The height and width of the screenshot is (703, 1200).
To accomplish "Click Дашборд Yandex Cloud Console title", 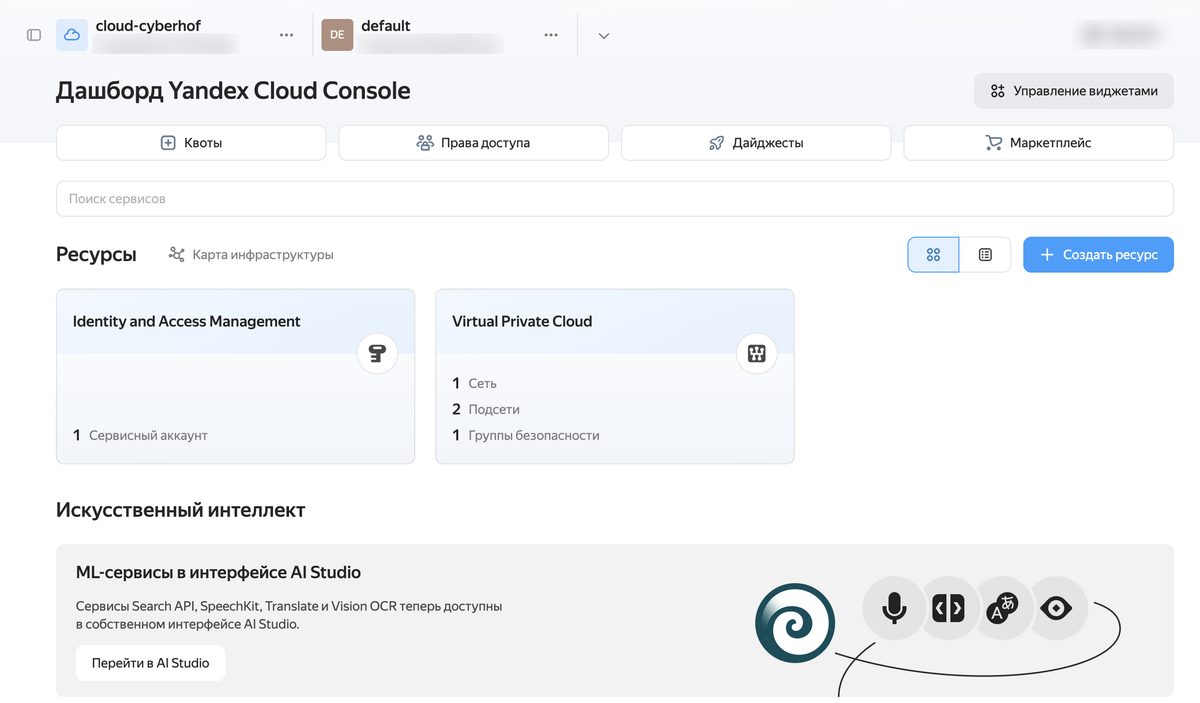I will pyautogui.click(x=233, y=91).
